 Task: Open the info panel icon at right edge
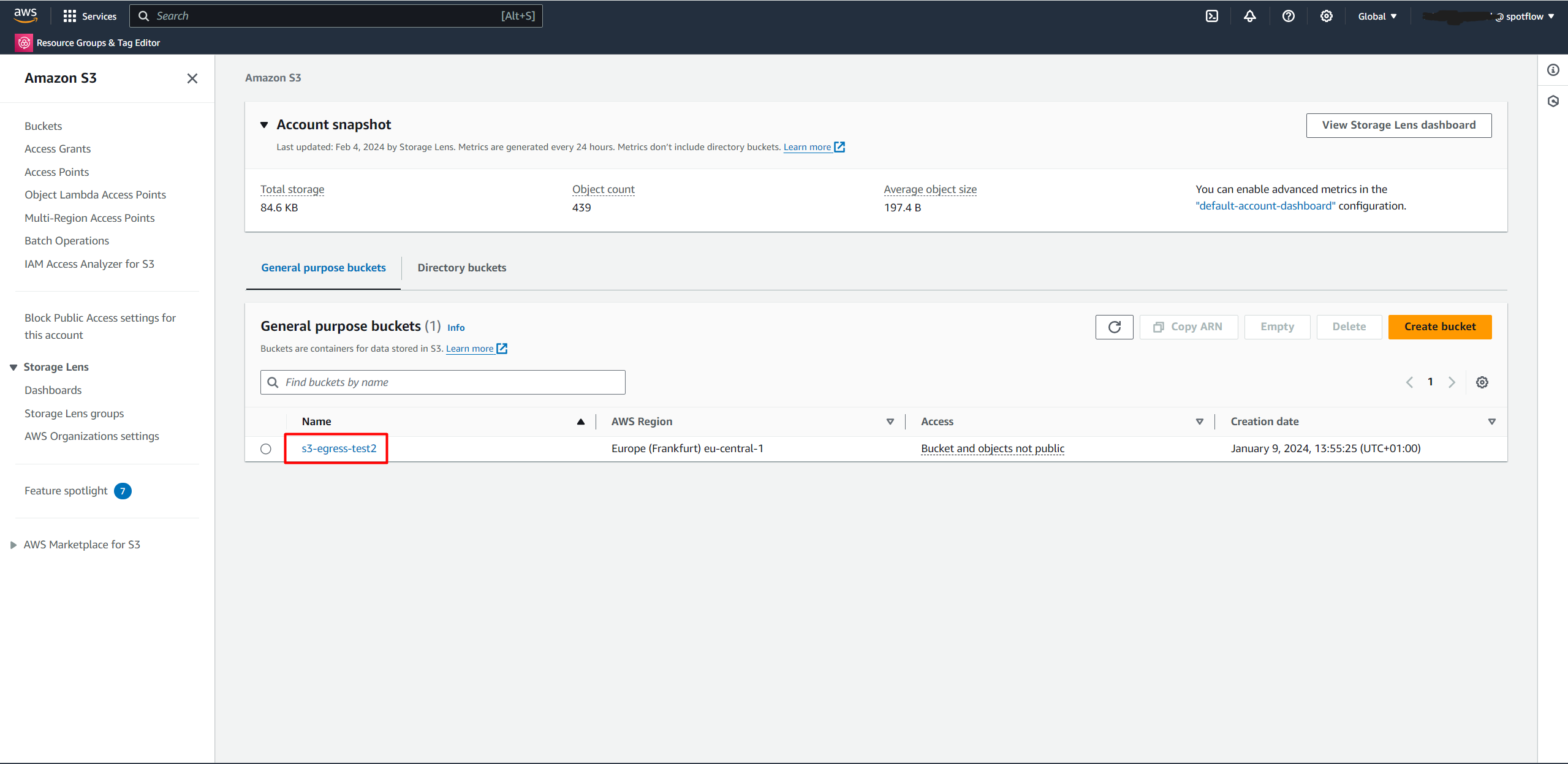point(1553,70)
